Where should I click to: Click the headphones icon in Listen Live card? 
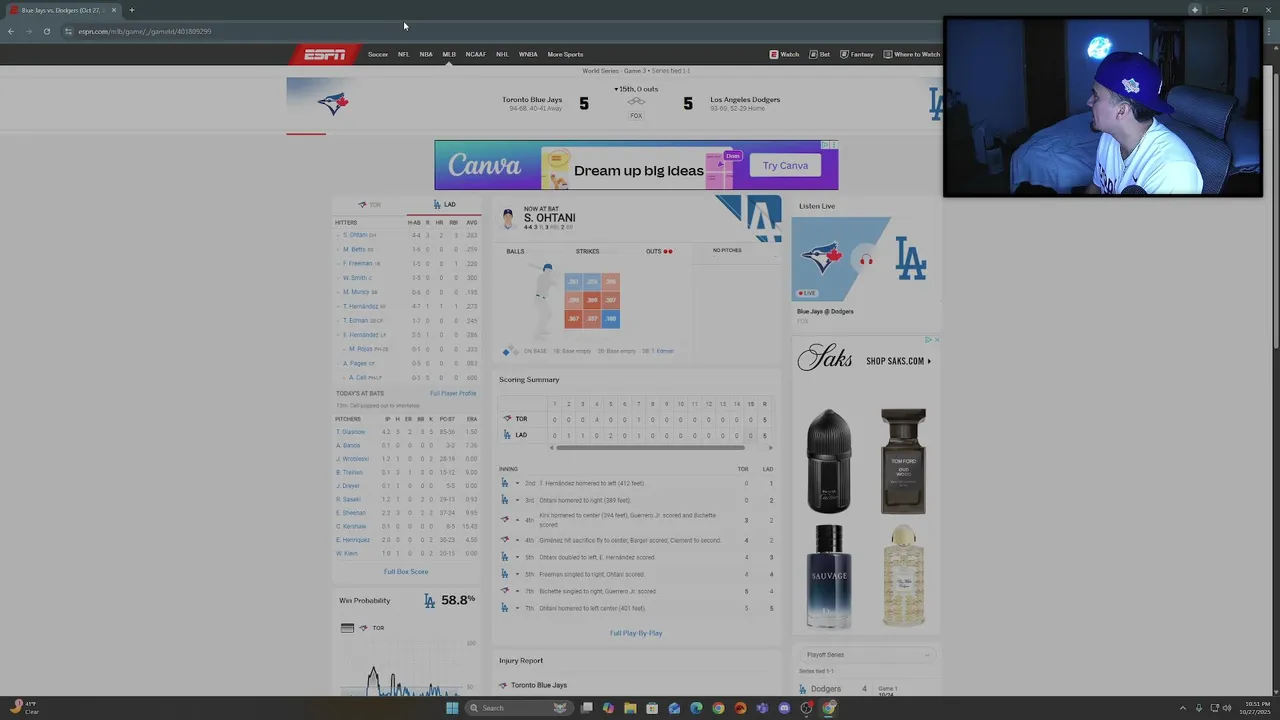pyautogui.click(x=866, y=260)
